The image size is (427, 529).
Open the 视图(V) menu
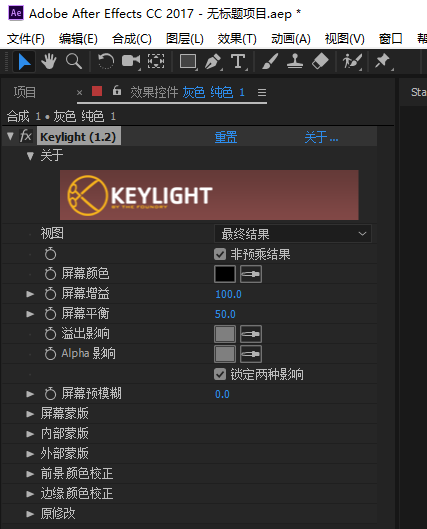344,39
